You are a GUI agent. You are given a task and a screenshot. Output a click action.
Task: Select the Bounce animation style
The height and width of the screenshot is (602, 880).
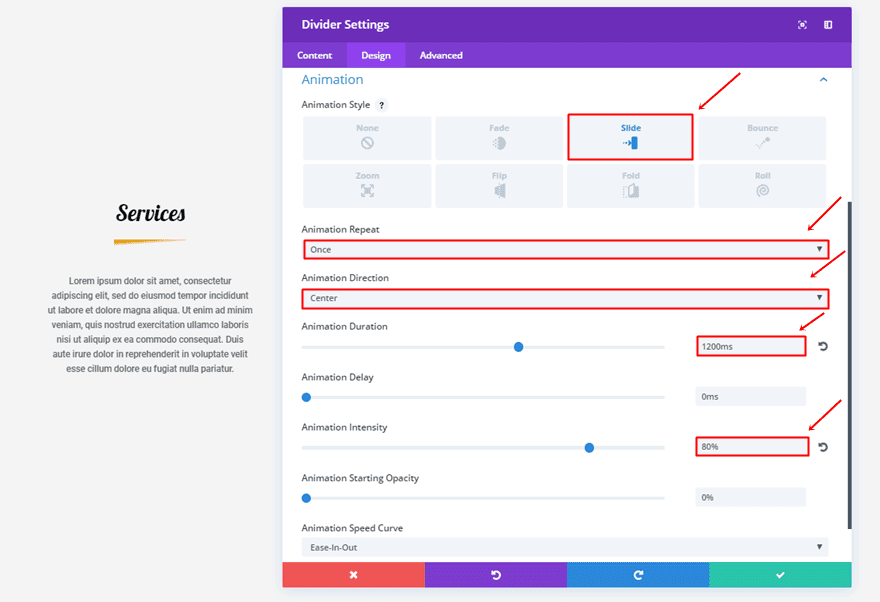point(762,138)
